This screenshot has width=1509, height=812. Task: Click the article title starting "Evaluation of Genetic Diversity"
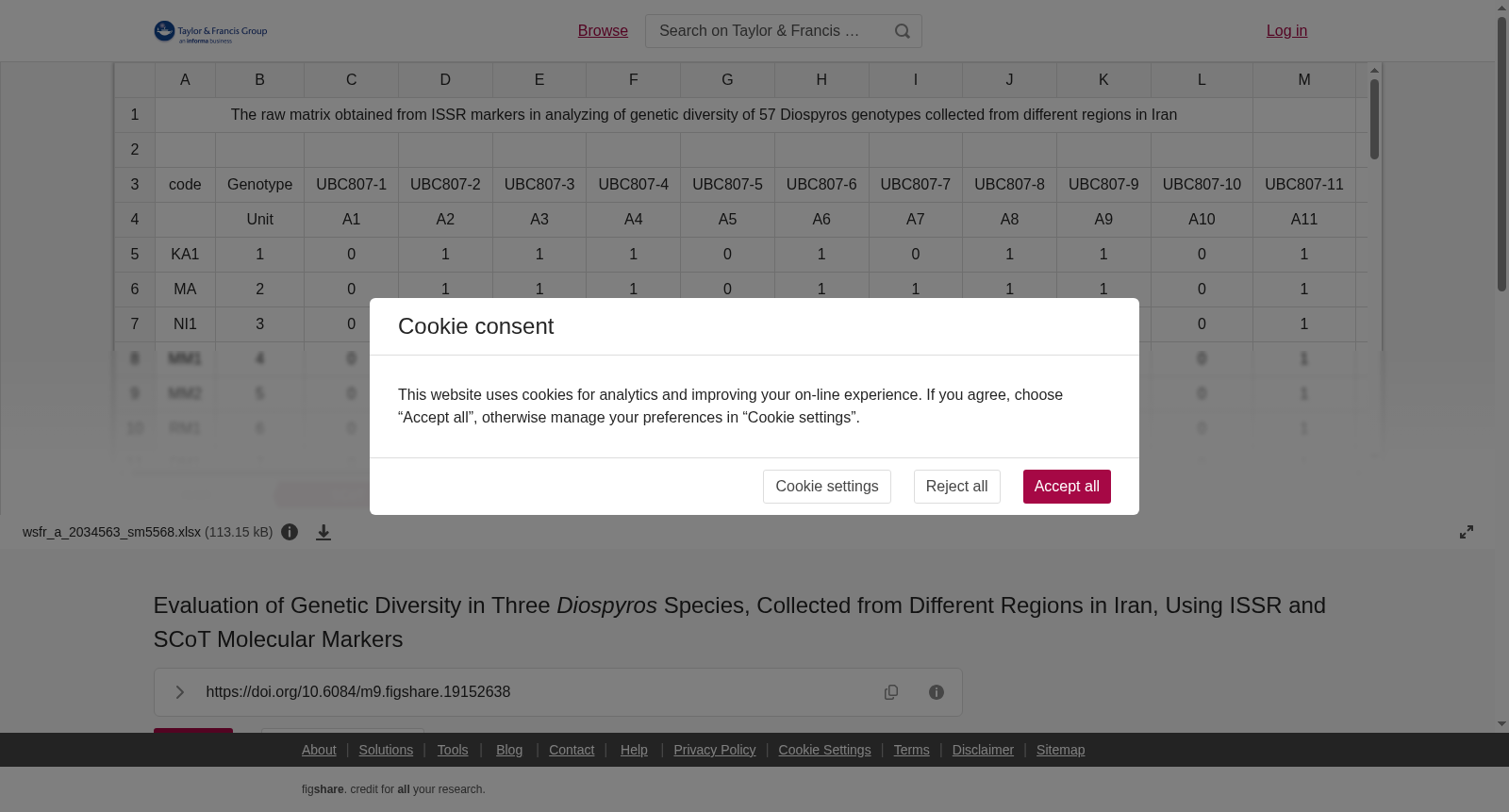pos(739,622)
